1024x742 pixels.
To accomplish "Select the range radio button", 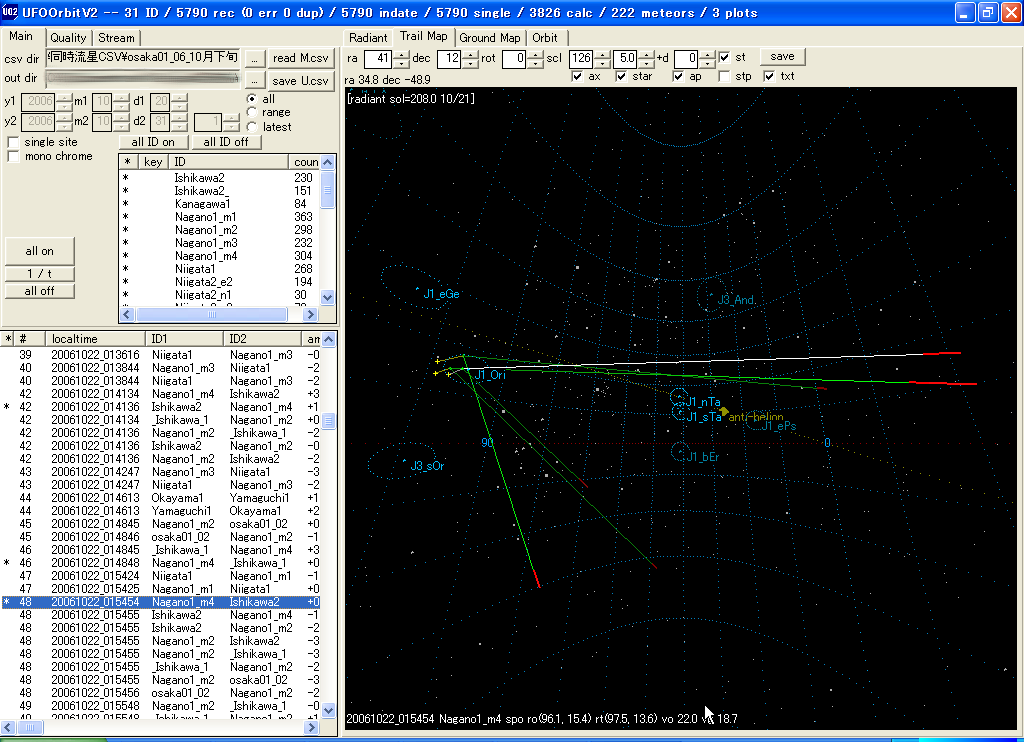I will click(251, 113).
